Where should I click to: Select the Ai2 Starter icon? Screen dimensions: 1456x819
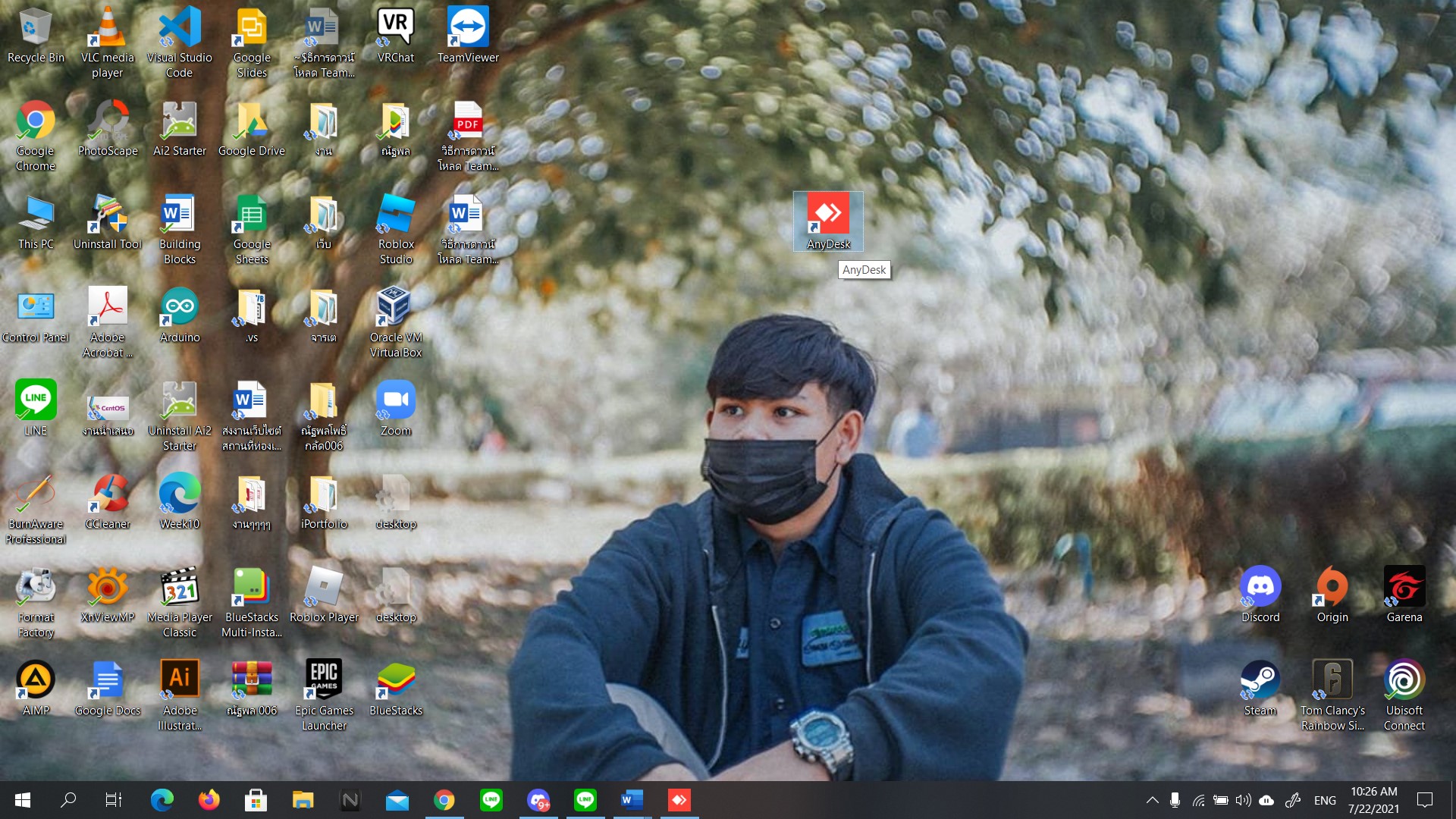(x=180, y=129)
